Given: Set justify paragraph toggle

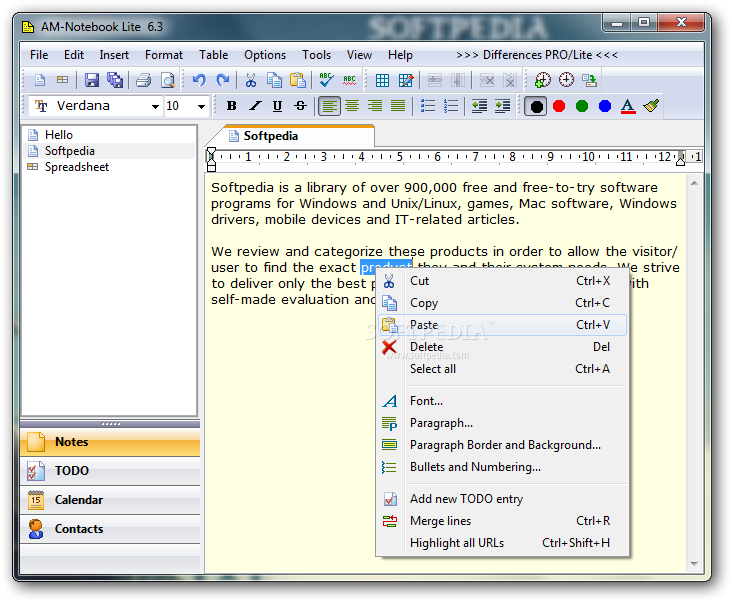Looking at the screenshot, I should [x=398, y=106].
